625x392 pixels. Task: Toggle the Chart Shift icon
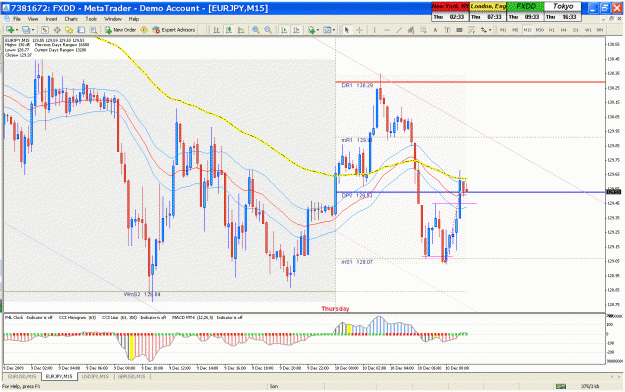[296, 30]
